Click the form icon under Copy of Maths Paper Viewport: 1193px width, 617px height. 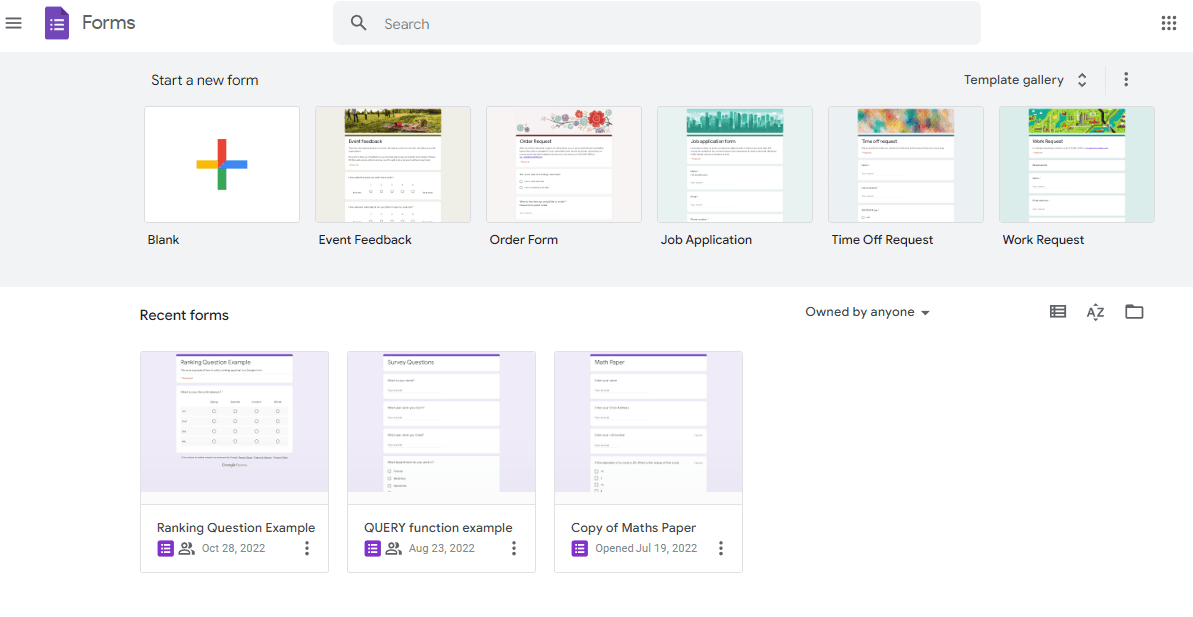[x=579, y=548]
